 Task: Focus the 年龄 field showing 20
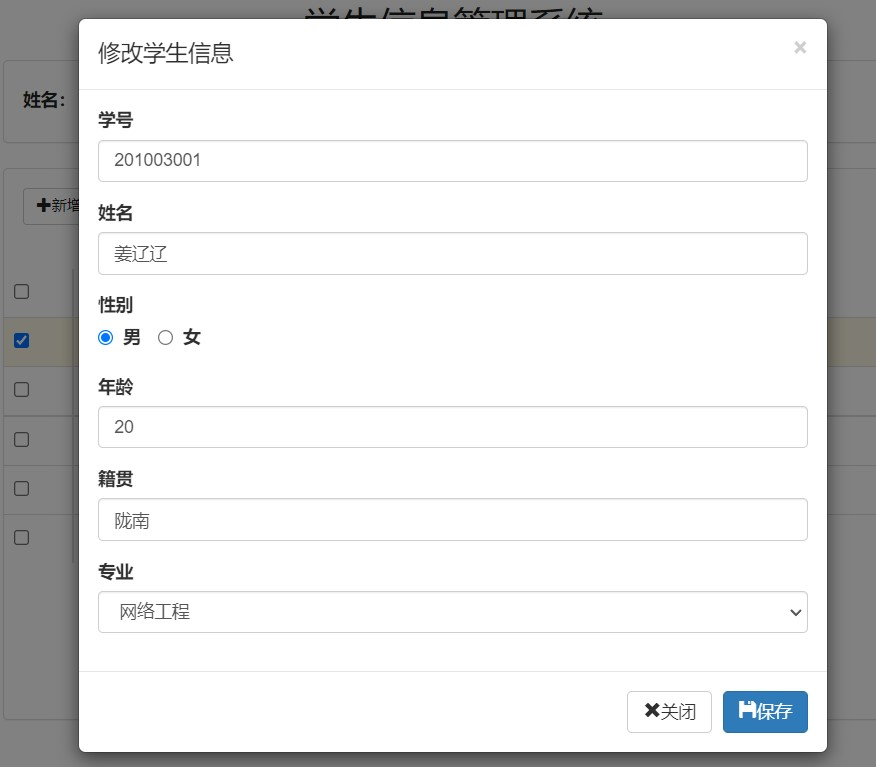(452, 427)
